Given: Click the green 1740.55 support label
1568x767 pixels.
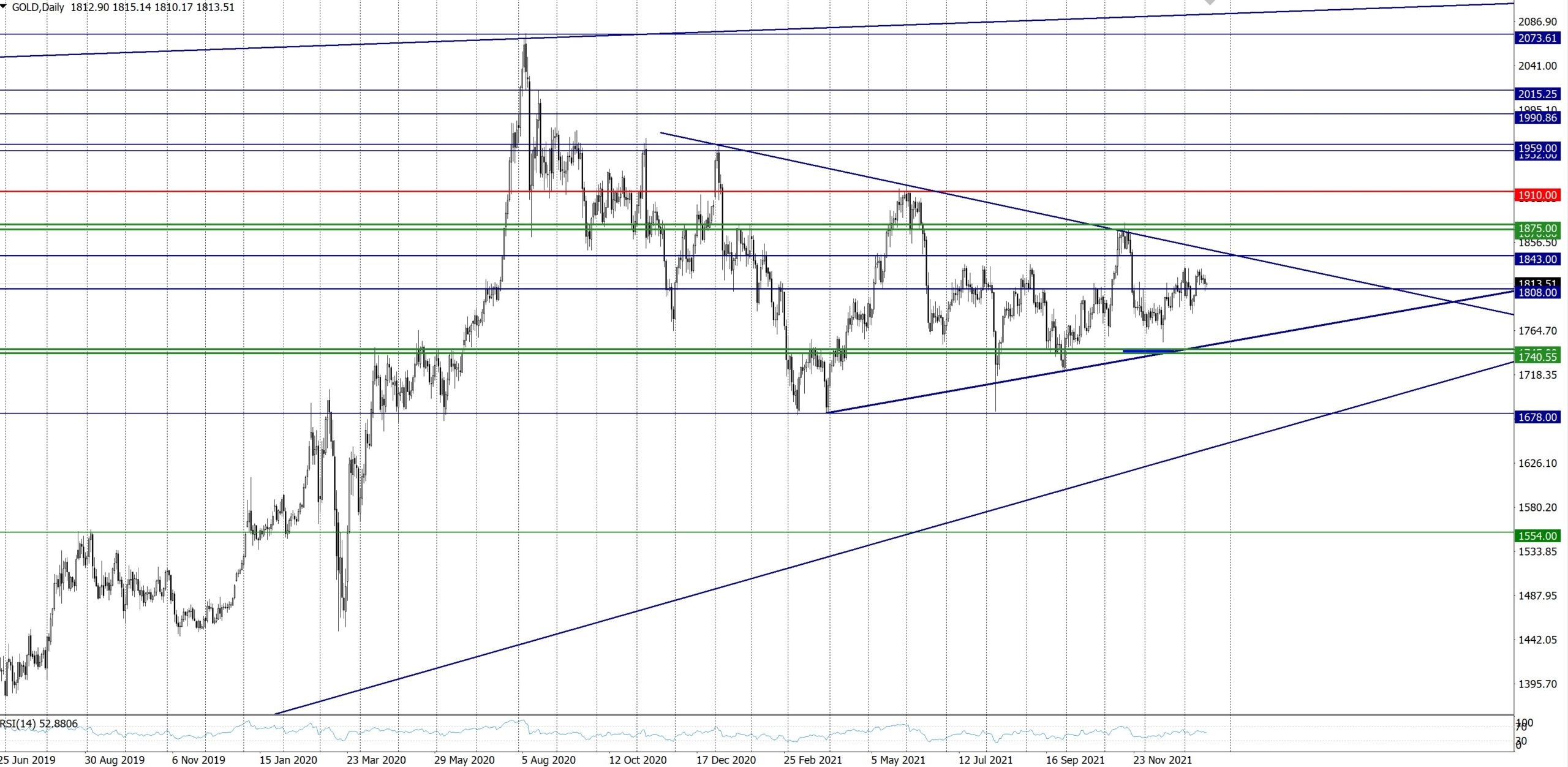Looking at the screenshot, I should (x=1537, y=357).
